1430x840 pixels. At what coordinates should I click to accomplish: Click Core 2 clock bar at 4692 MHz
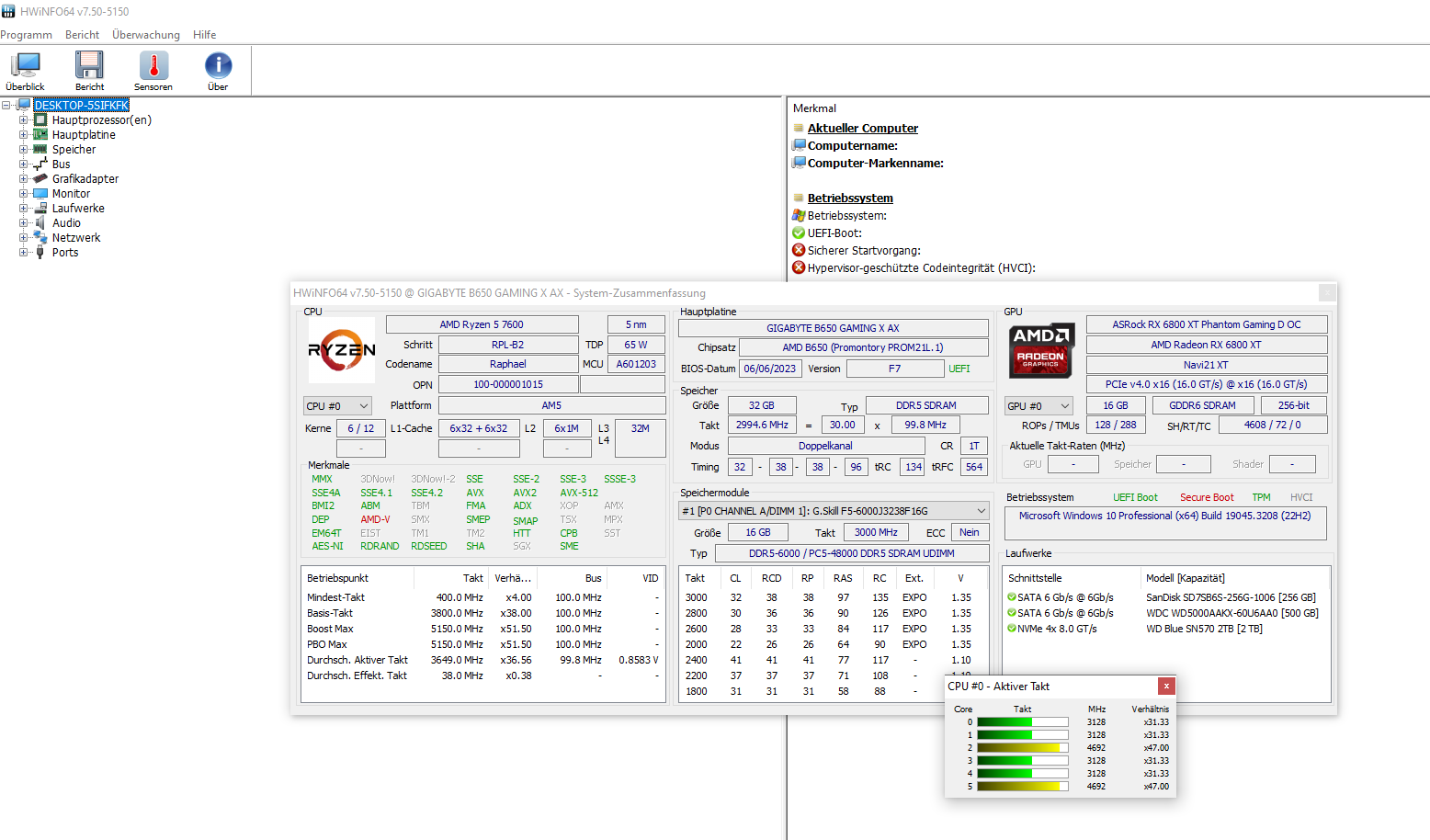pos(1023,748)
